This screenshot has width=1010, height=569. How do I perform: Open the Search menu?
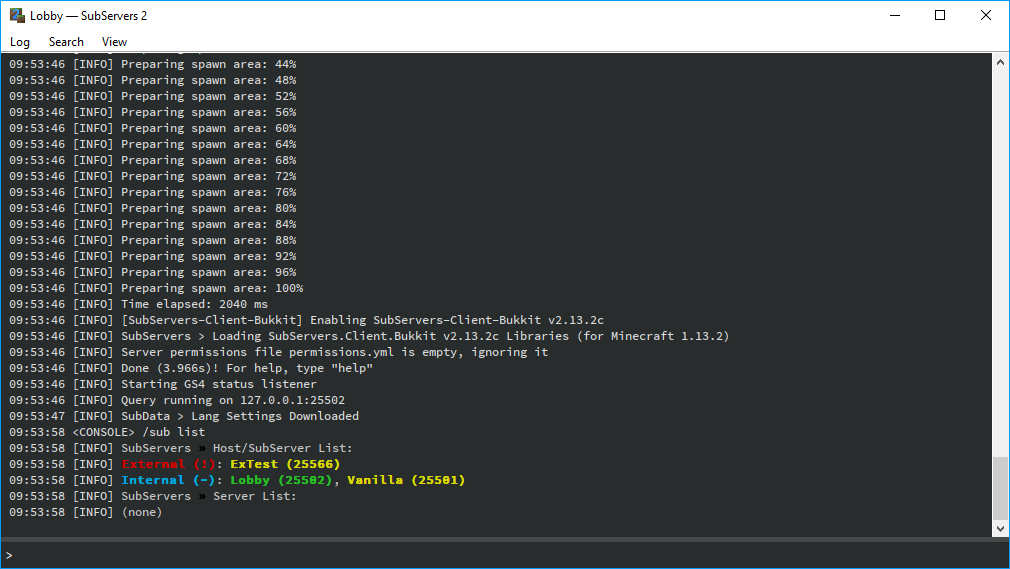[66, 42]
